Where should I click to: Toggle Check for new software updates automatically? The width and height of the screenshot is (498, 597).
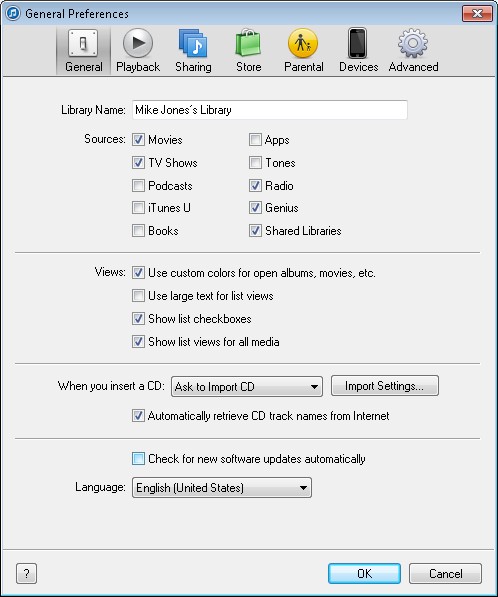pos(138,459)
